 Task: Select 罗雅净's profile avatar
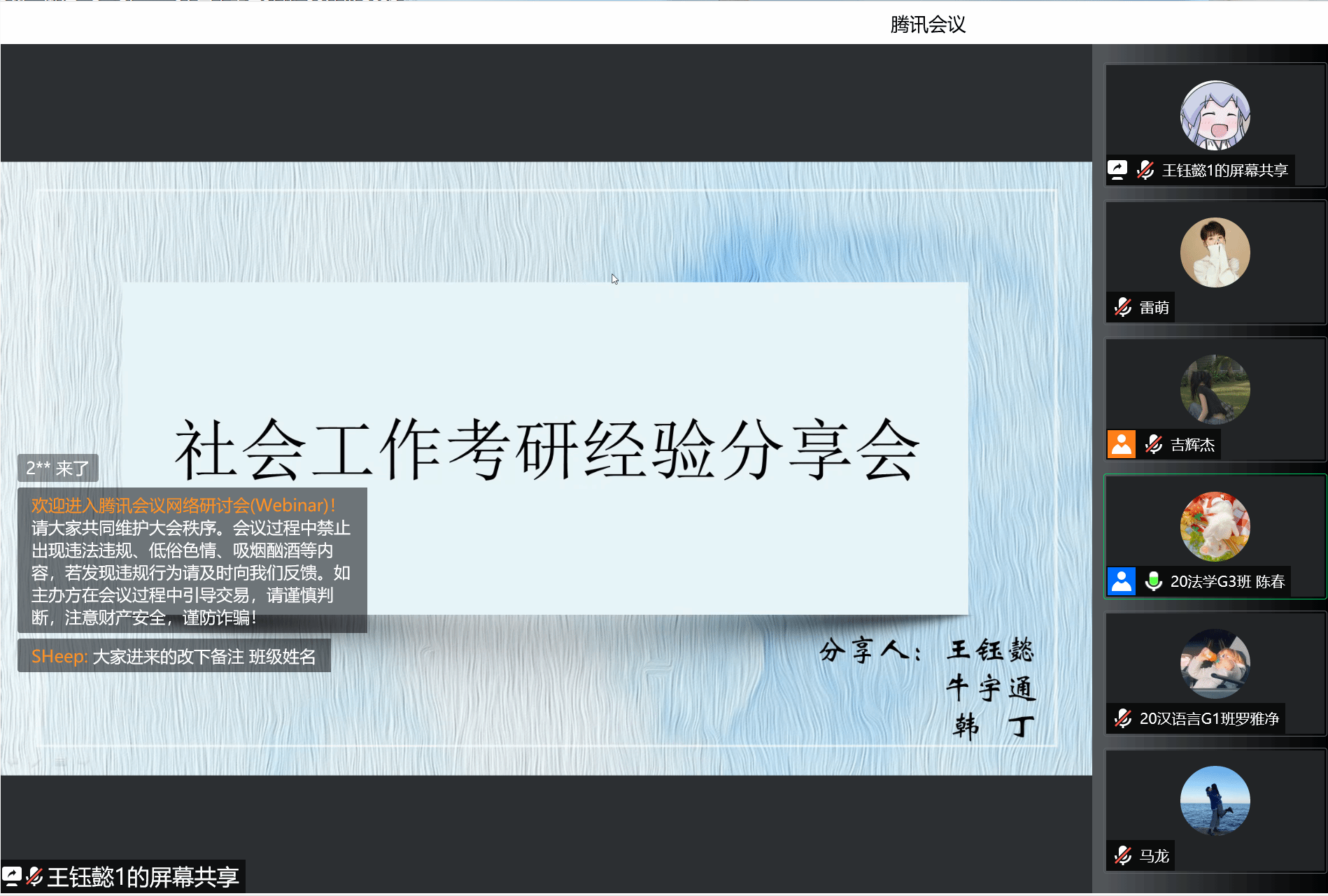tap(1215, 664)
